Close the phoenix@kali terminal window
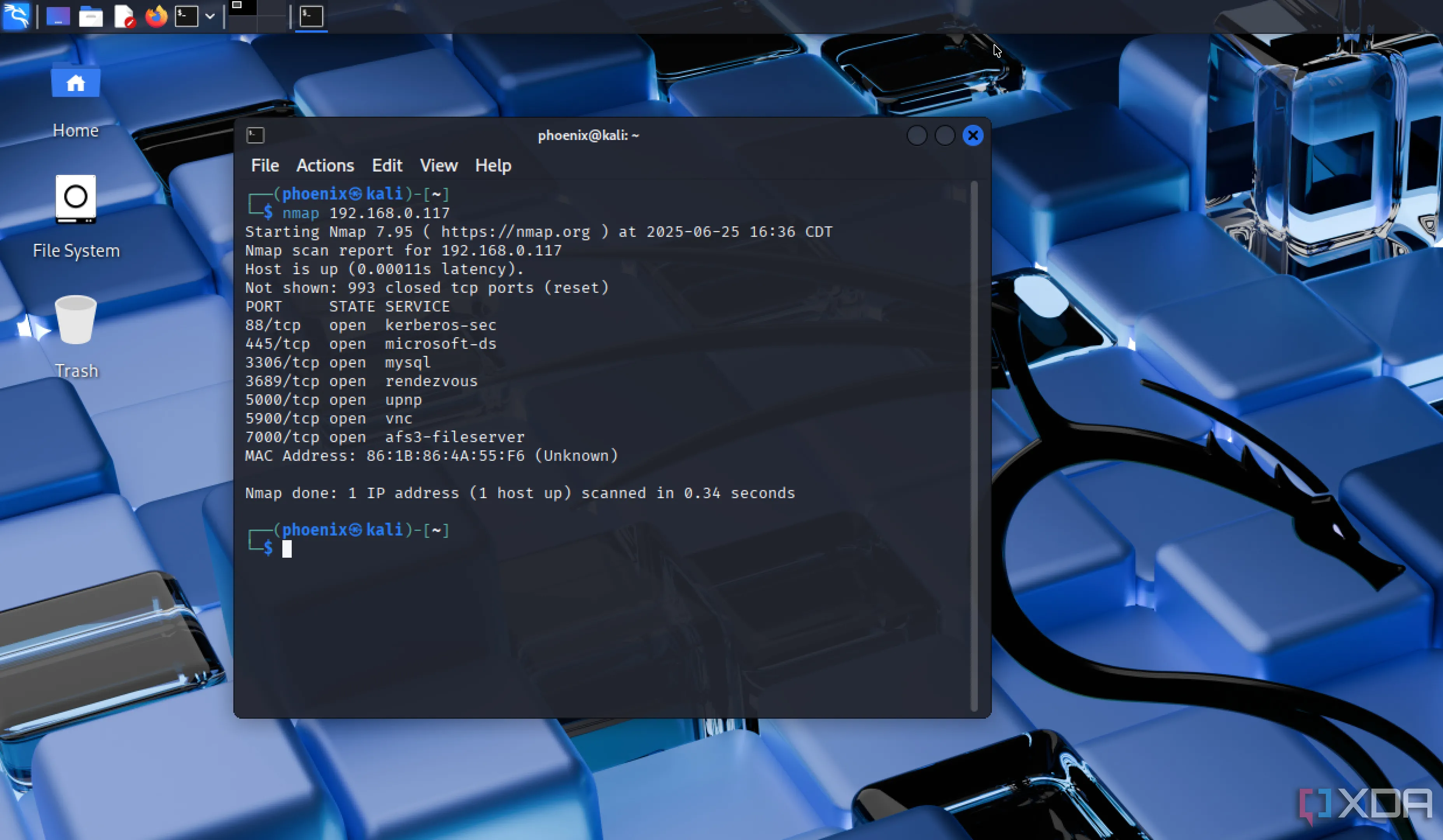1443x840 pixels. [972, 136]
